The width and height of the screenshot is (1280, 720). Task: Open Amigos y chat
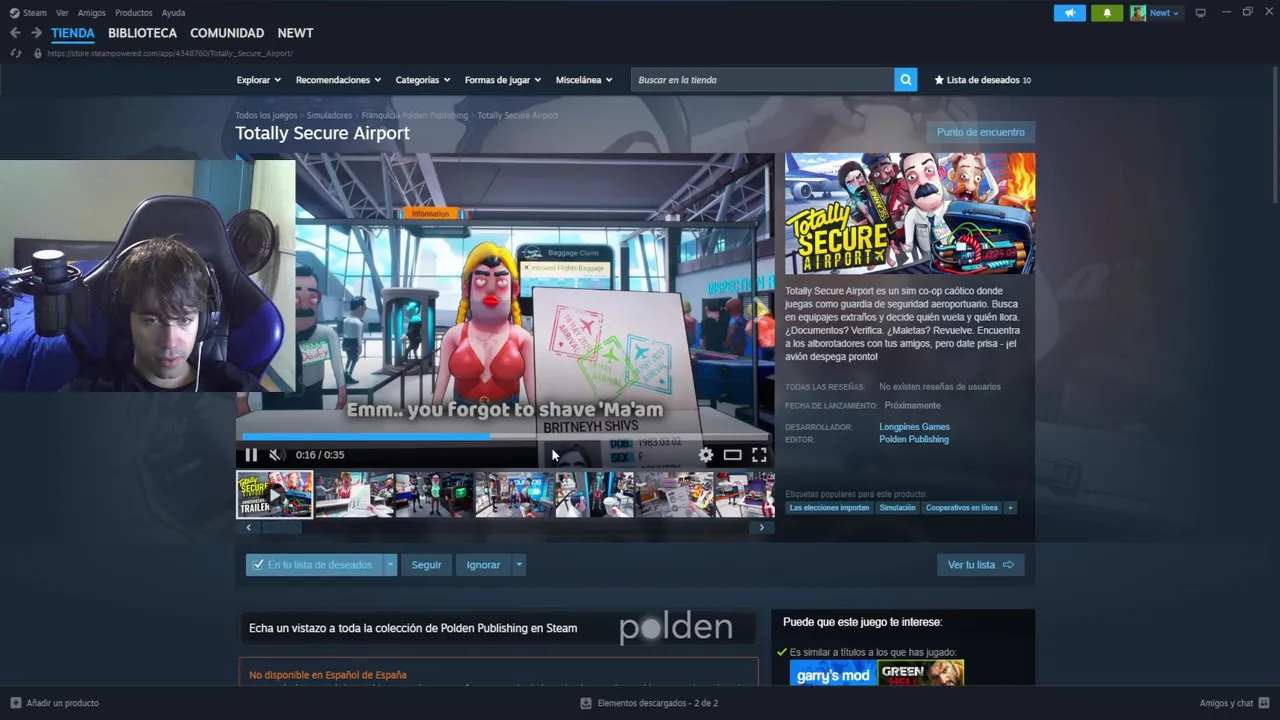click(1235, 703)
